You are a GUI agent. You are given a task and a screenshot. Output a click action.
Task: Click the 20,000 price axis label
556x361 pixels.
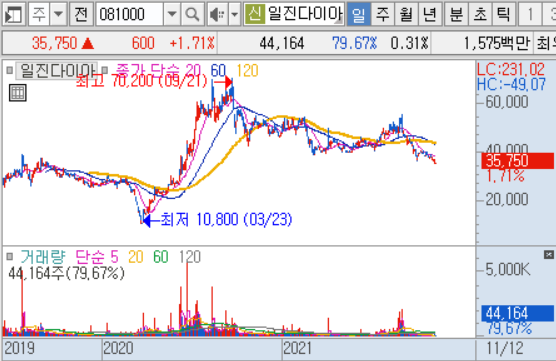pyautogui.click(x=507, y=199)
